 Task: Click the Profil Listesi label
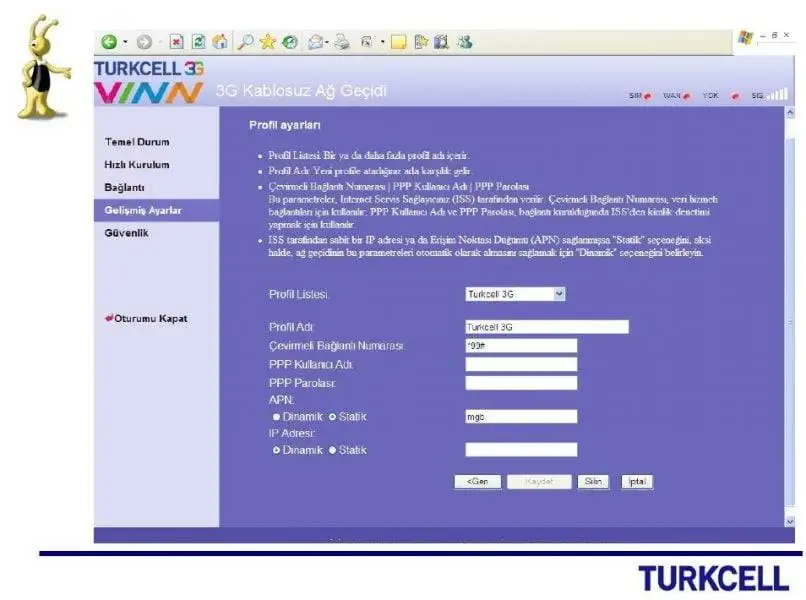[x=299, y=295]
